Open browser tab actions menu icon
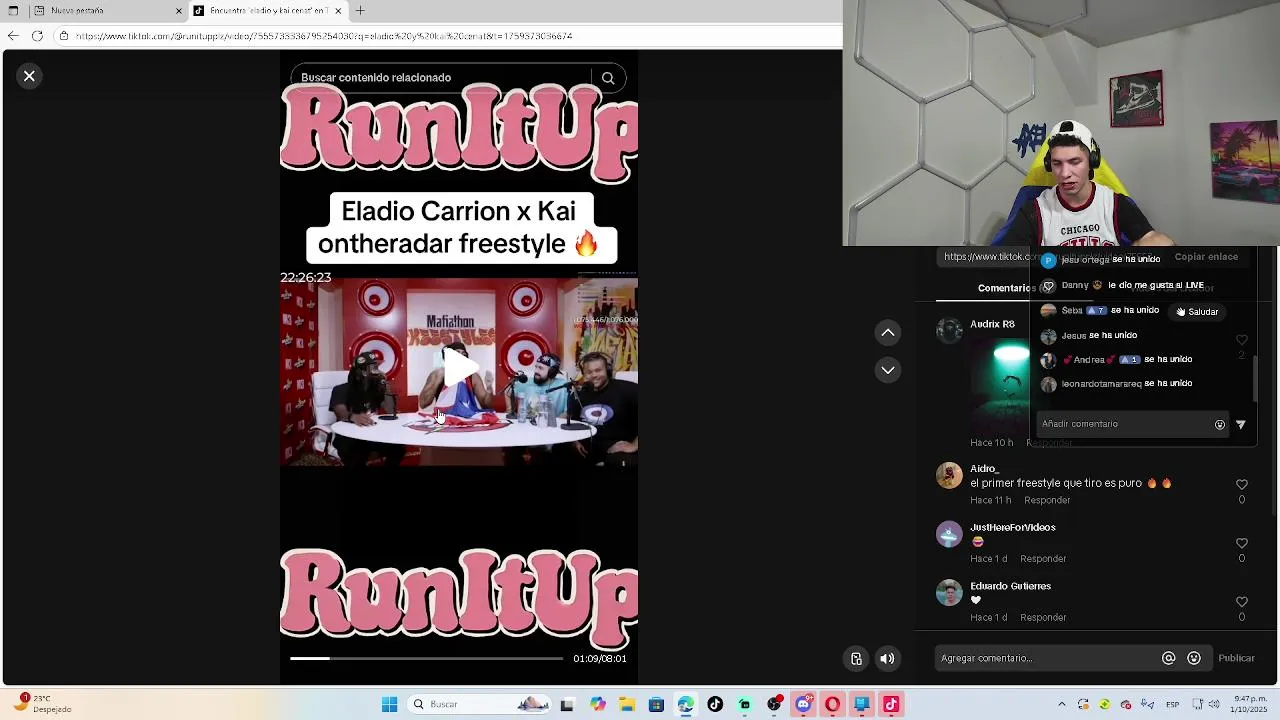 (13, 11)
